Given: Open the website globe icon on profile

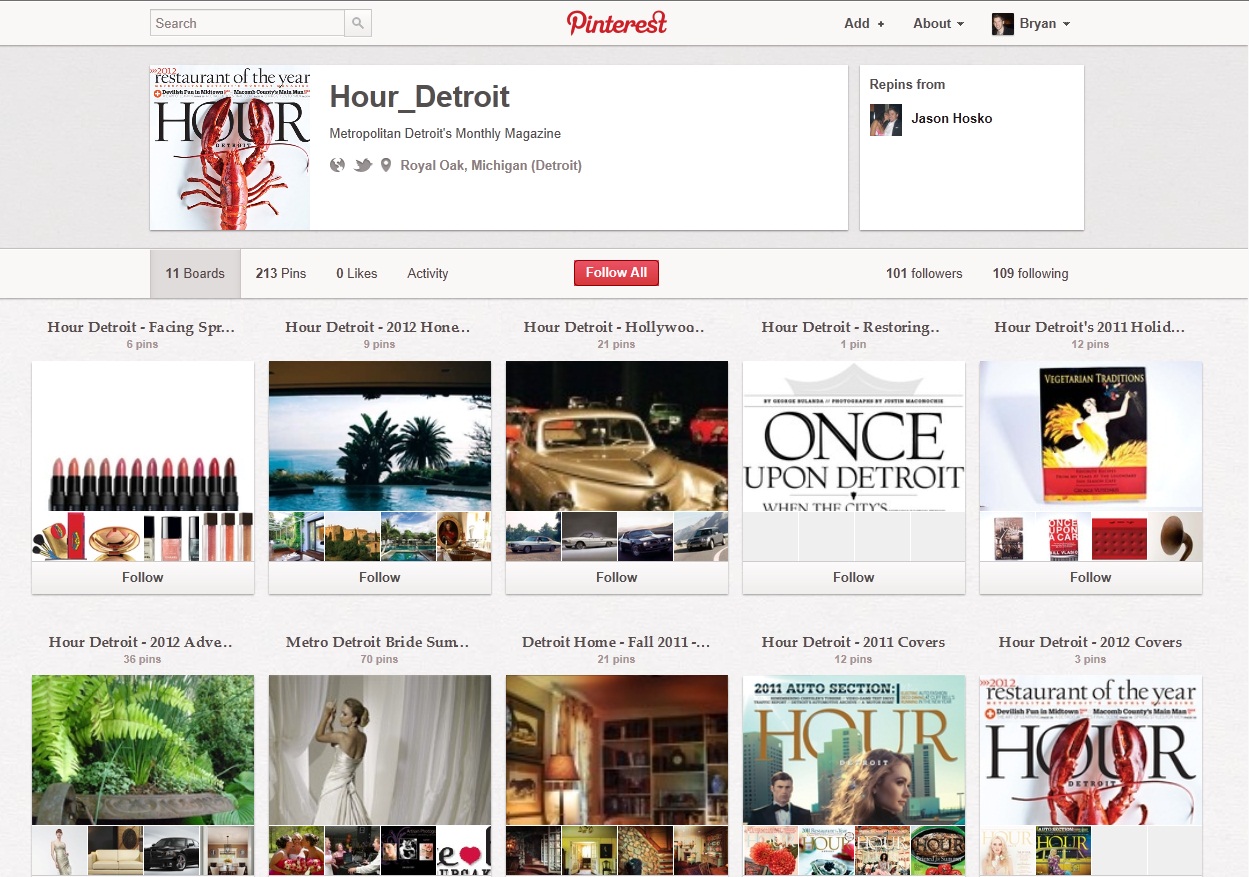Looking at the screenshot, I should [338, 165].
